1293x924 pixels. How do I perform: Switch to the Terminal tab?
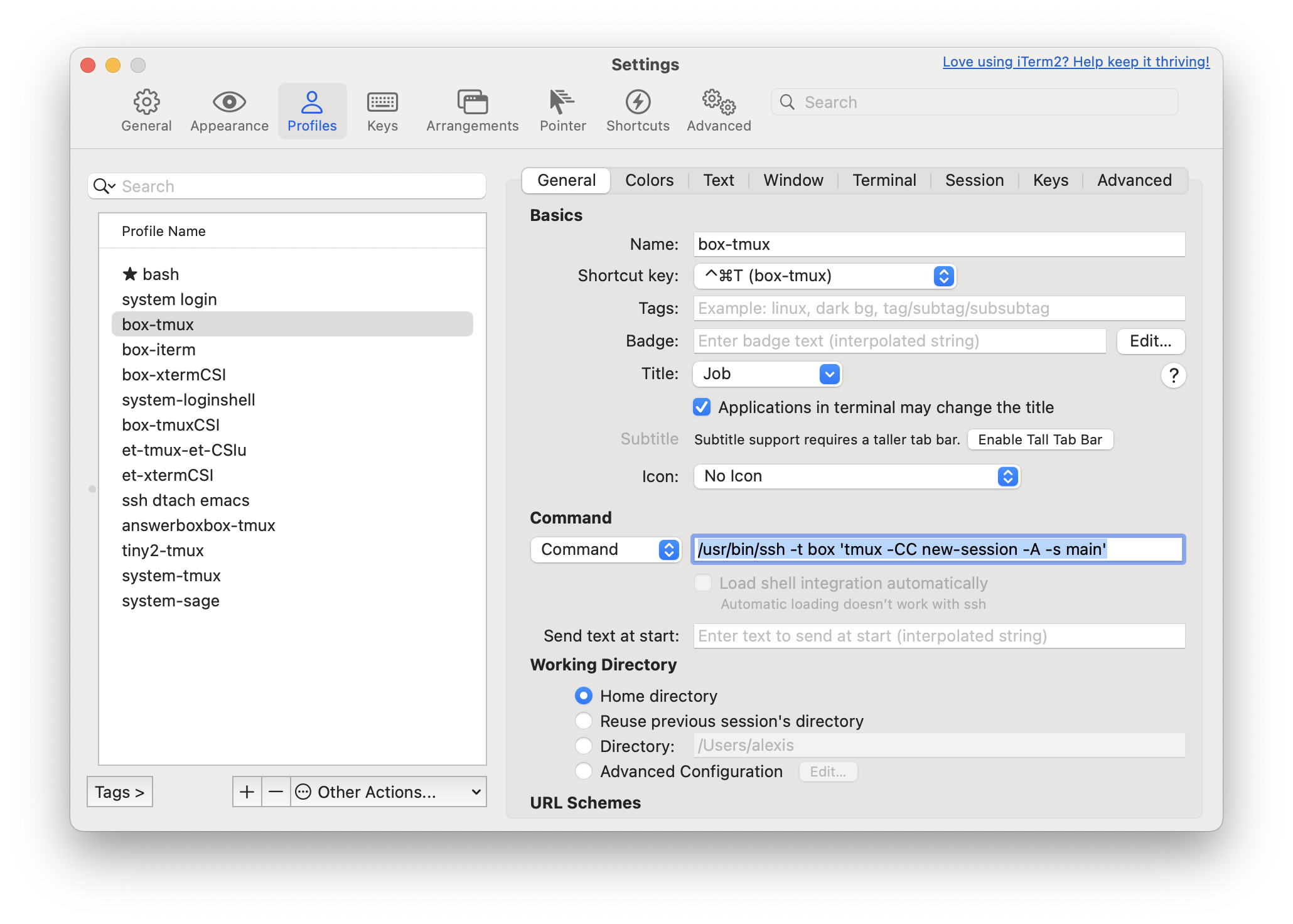click(x=884, y=181)
